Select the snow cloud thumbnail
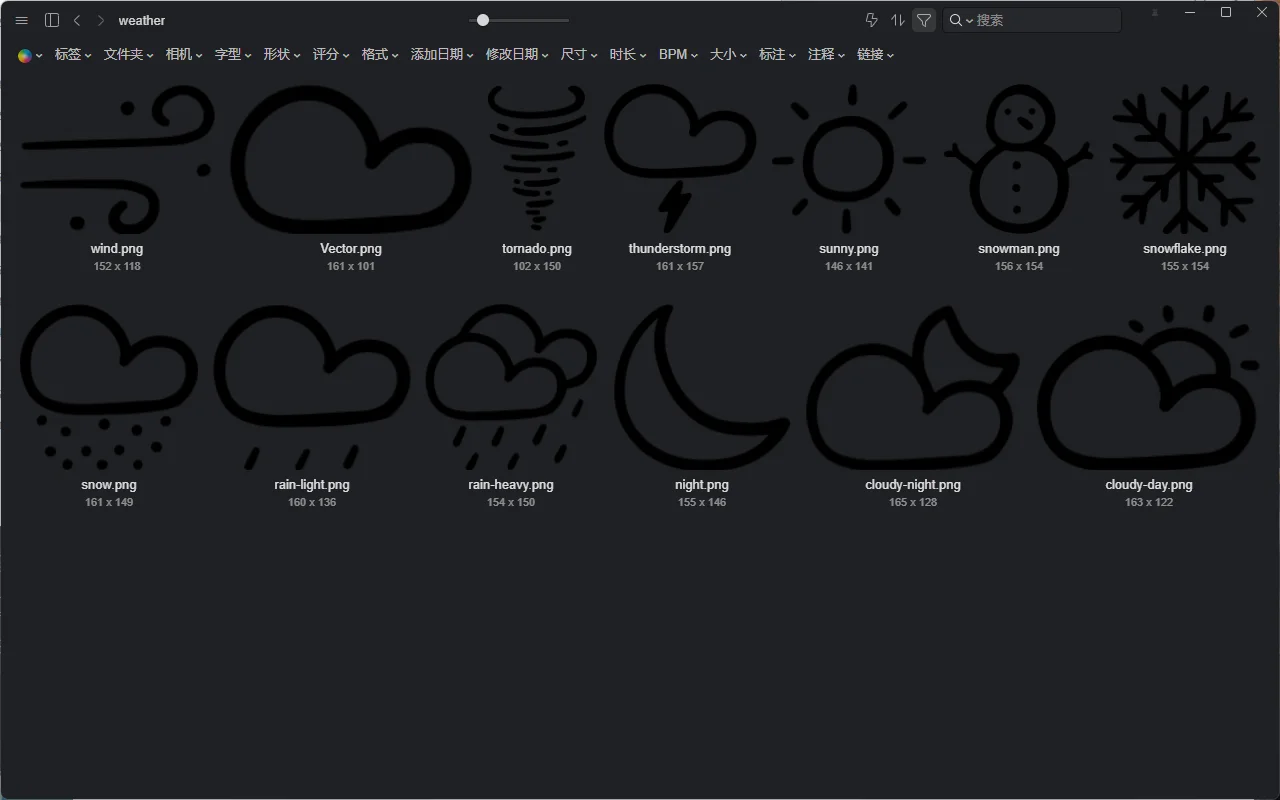The image size is (1280, 800). tap(109, 389)
